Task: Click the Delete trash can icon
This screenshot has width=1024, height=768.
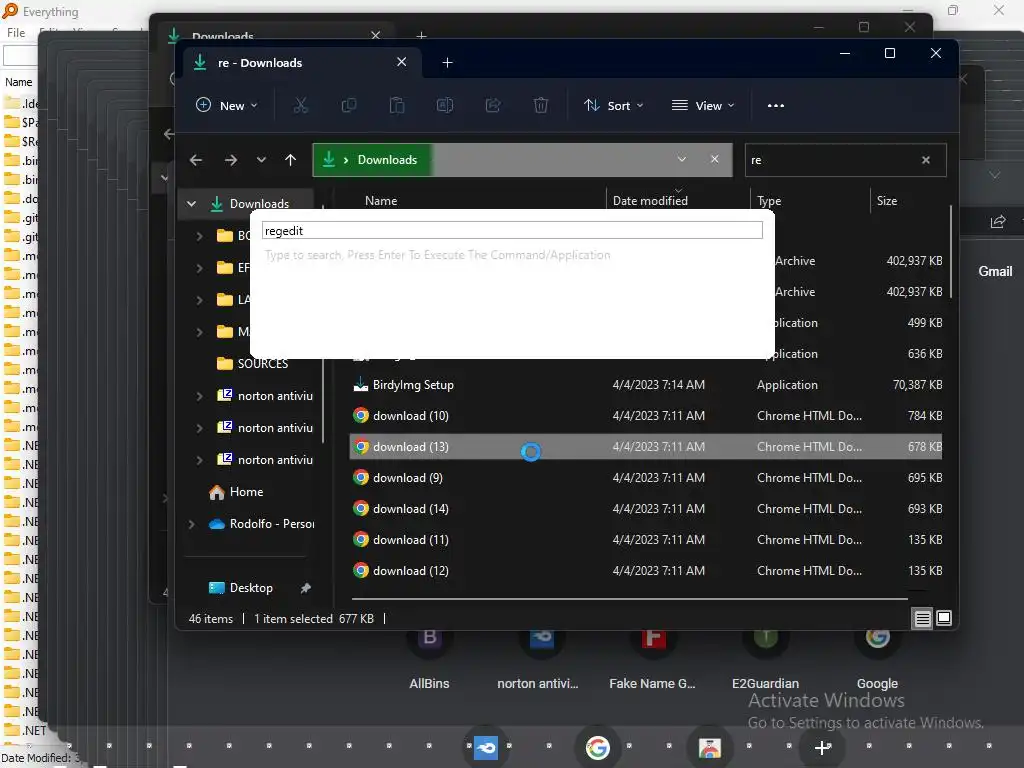Action: 541,105
